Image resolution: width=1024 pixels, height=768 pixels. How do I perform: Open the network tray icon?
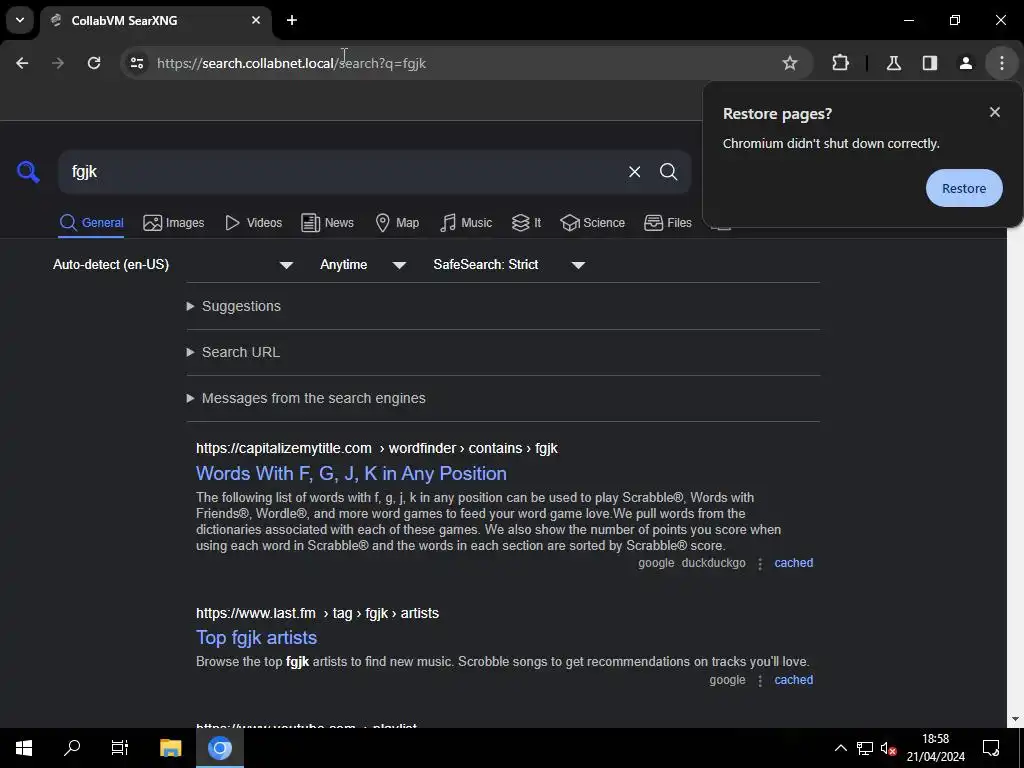tap(865, 748)
